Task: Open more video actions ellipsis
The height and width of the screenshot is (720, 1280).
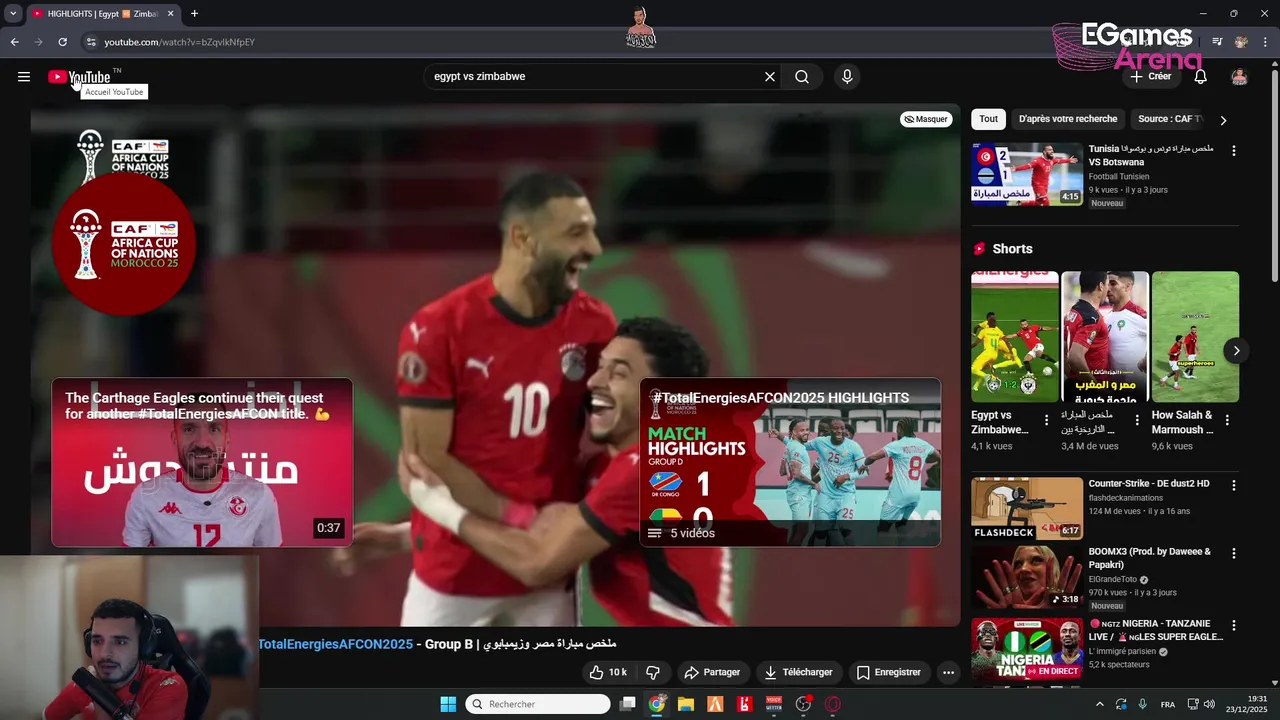Action: tap(948, 672)
